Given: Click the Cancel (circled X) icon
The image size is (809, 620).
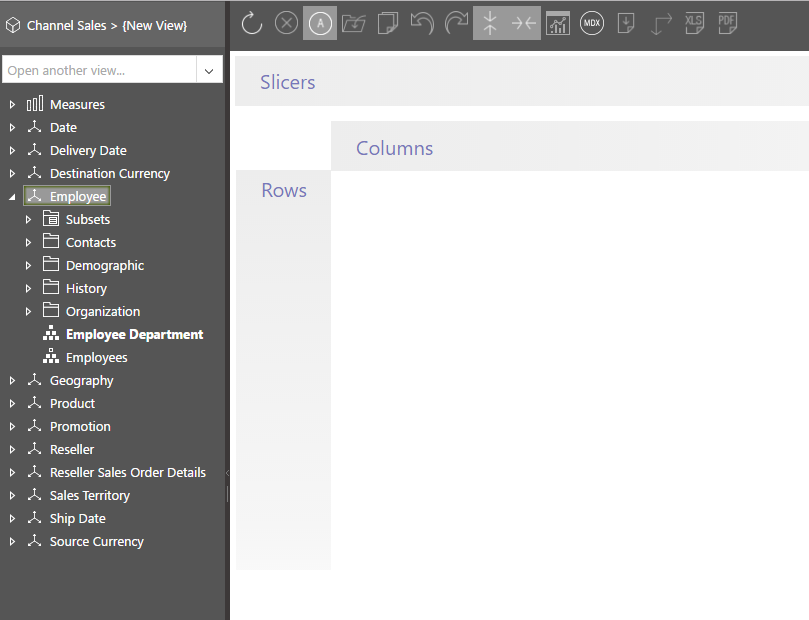Looking at the screenshot, I should coord(286,23).
